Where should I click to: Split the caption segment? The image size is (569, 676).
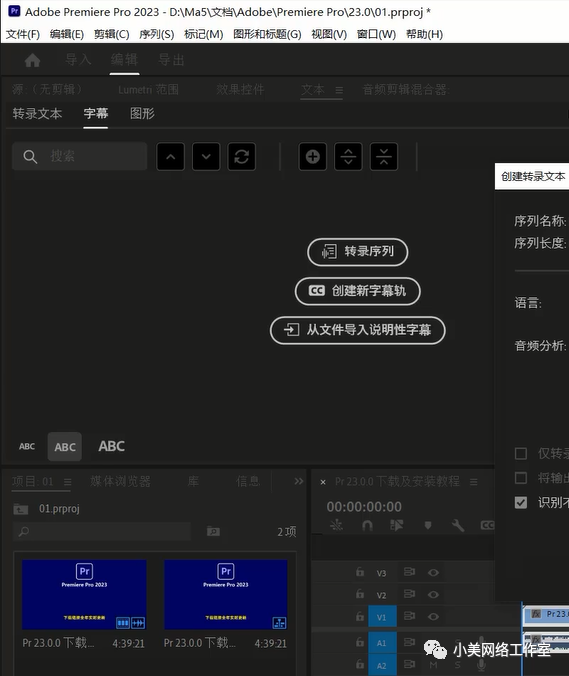348,156
